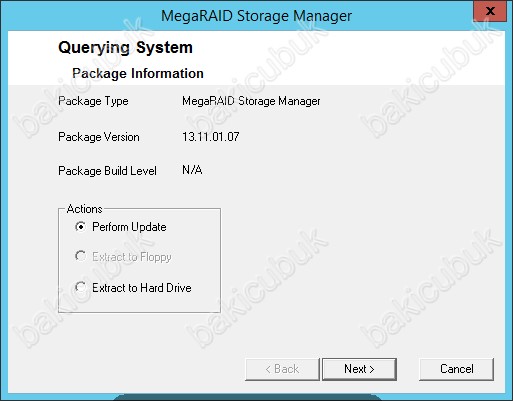Viewport: 513px width, 401px height.
Task: Click the Package Information subheading
Action: [138, 74]
